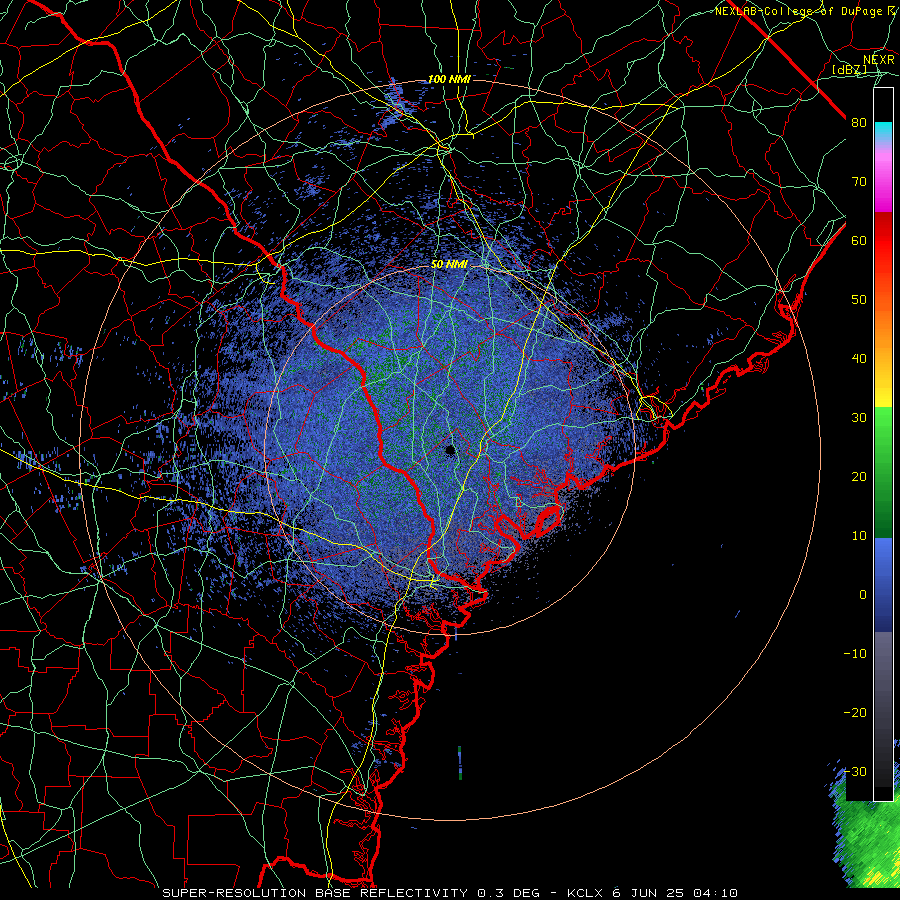Image resolution: width=900 pixels, height=900 pixels.
Task: Click the SUPER-RESOLUTION BASE REFLECTIVITY caption text
Action: (315, 893)
